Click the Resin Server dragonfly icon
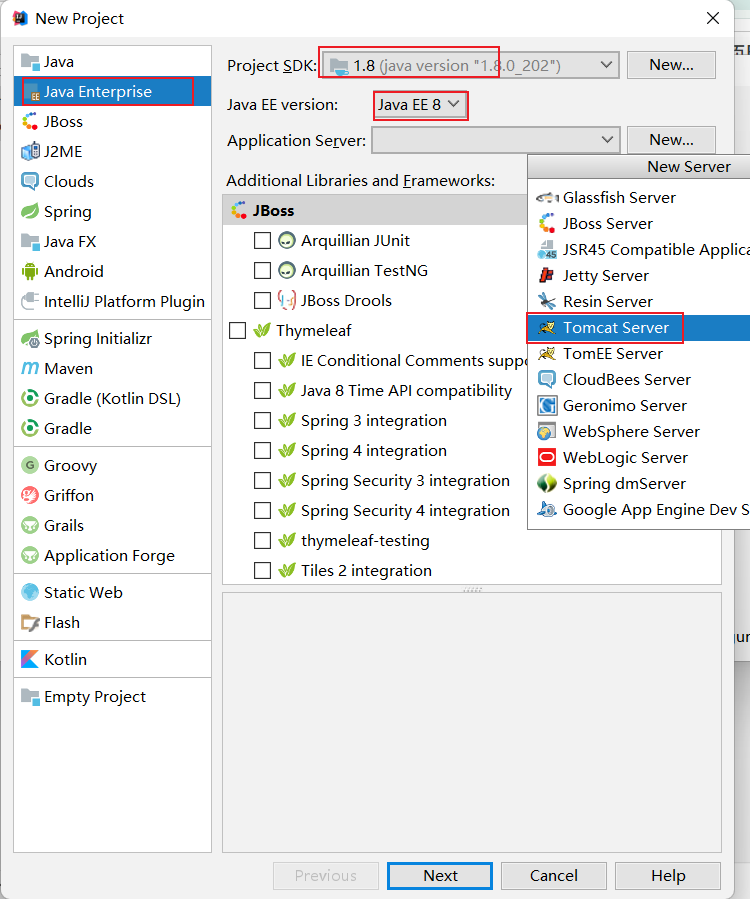This screenshot has width=750, height=899. pos(547,302)
